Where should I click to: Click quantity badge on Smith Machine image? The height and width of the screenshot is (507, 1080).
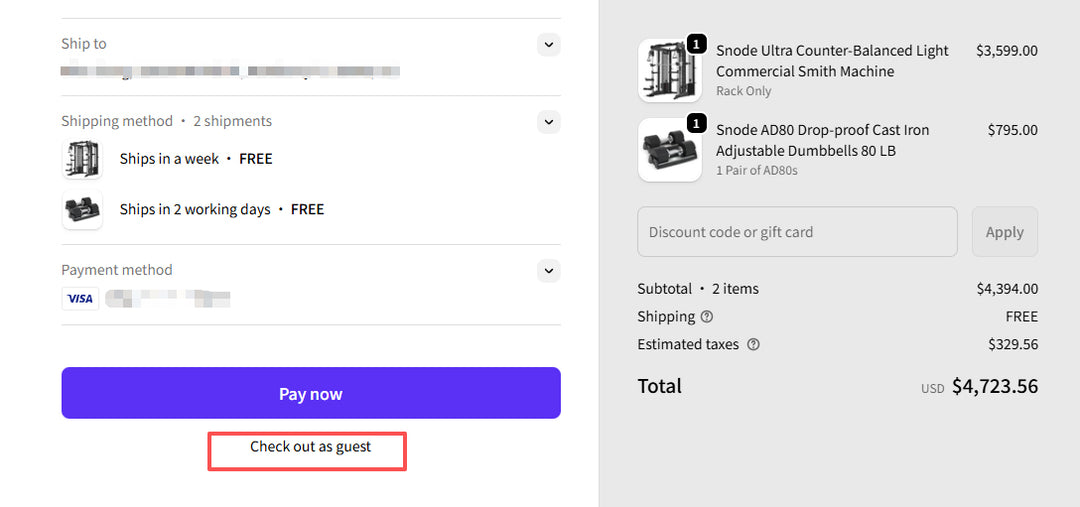click(x=697, y=45)
